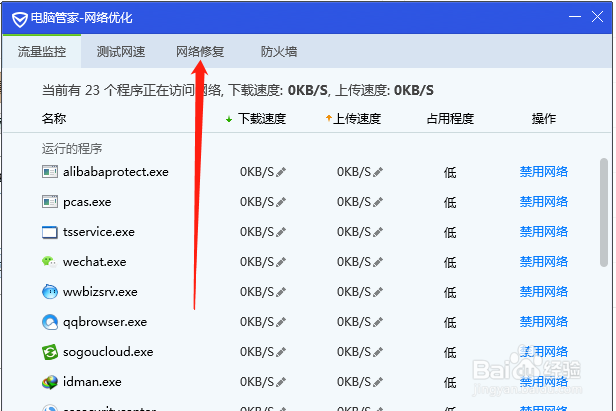Switch to the 测试网速 tab
The height and width of the screenshot is (411, 616).
pos(121,51)
